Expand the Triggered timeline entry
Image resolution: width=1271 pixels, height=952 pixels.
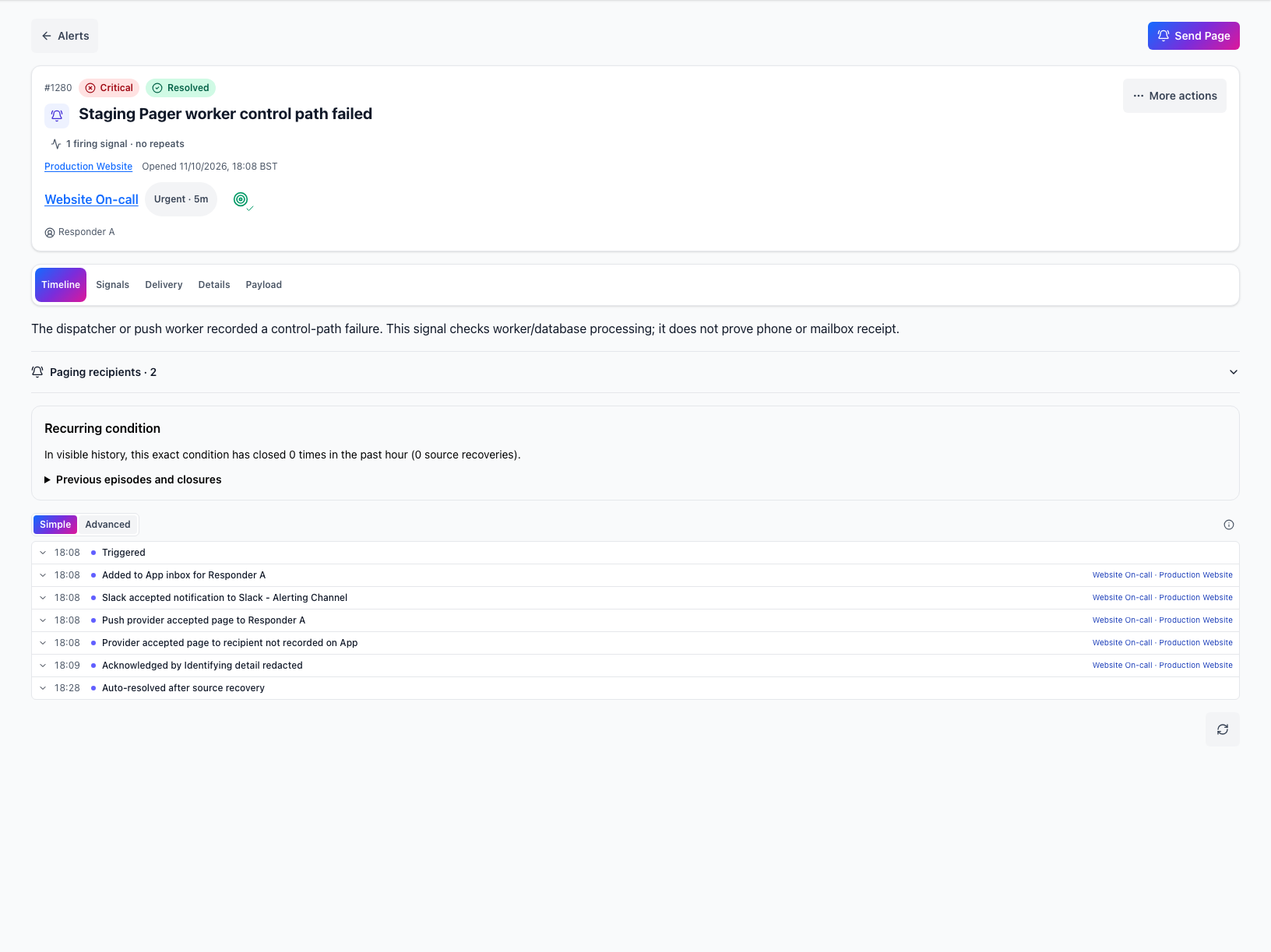pos(43,553)
